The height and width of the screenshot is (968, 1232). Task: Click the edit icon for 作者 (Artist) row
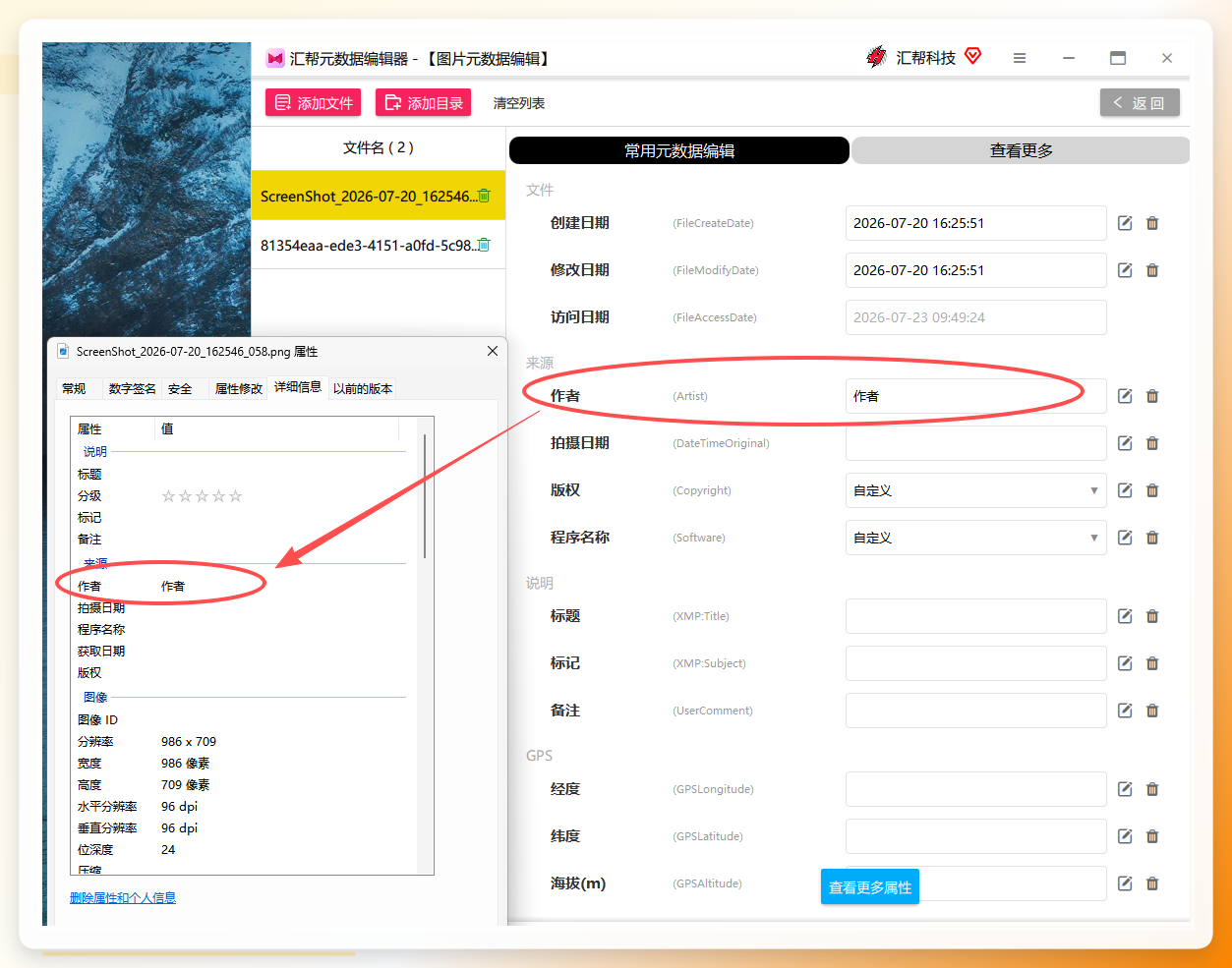(1125, 396)
